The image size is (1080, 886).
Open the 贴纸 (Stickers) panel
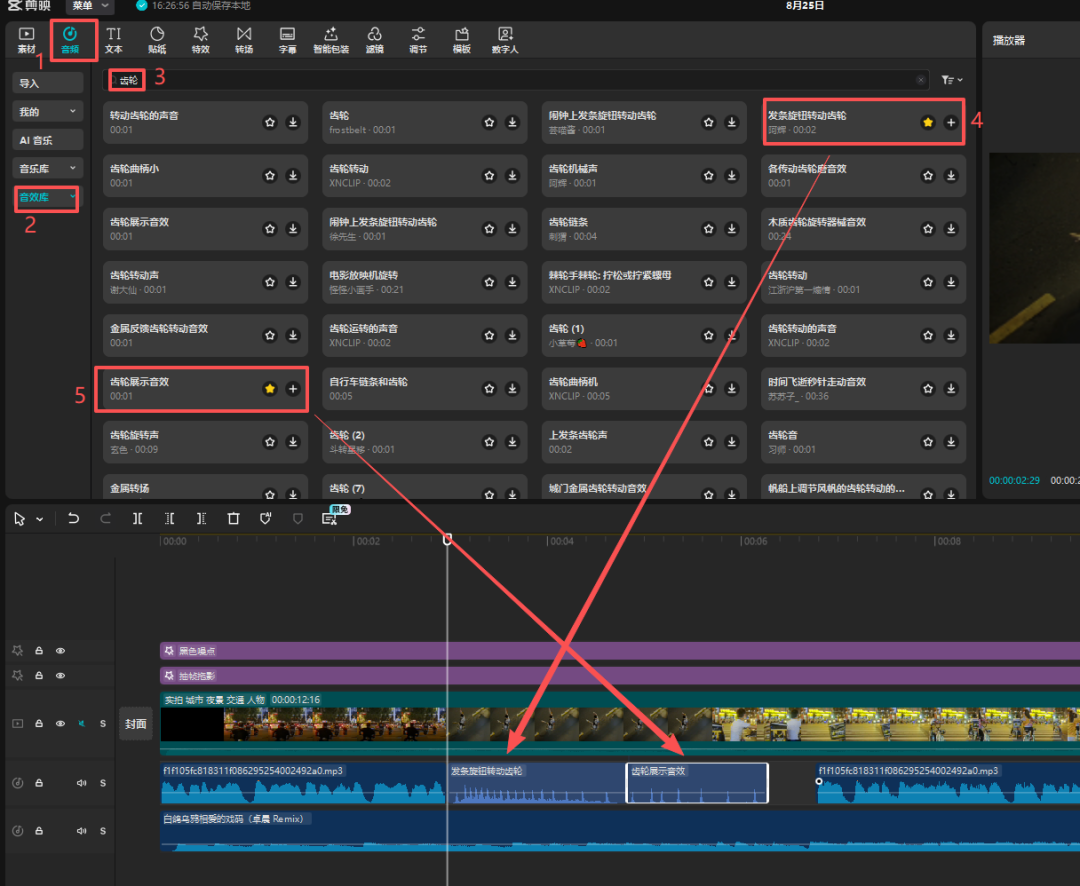coord(157,39)
